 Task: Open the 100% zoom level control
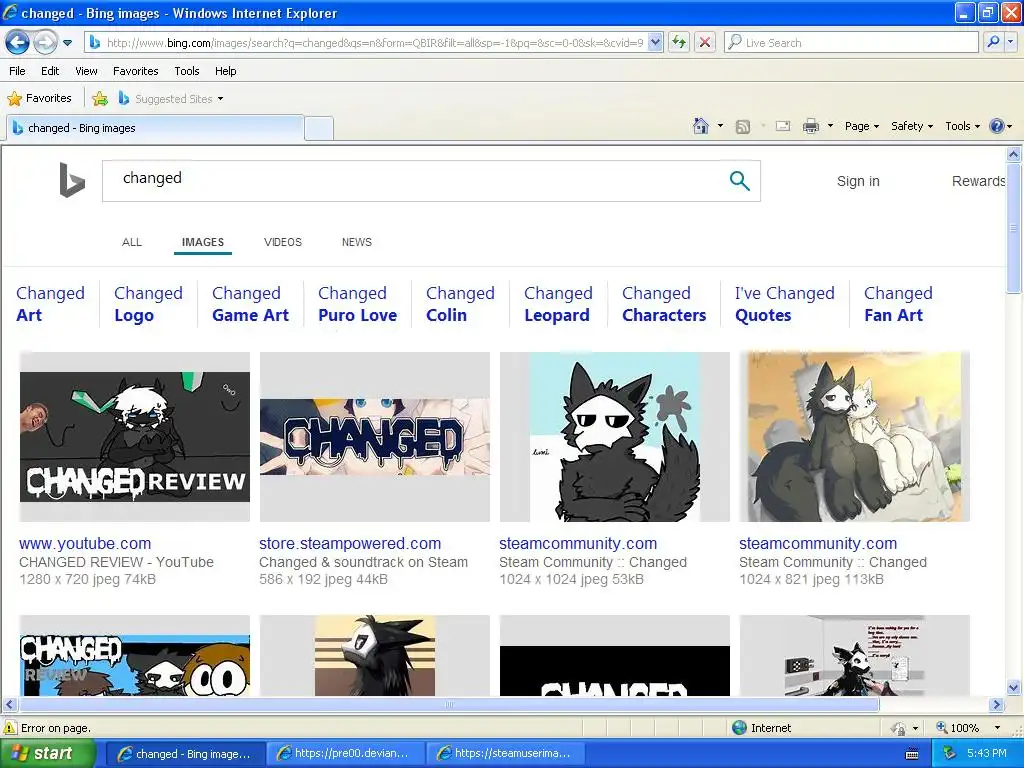(x=968, y=728)
